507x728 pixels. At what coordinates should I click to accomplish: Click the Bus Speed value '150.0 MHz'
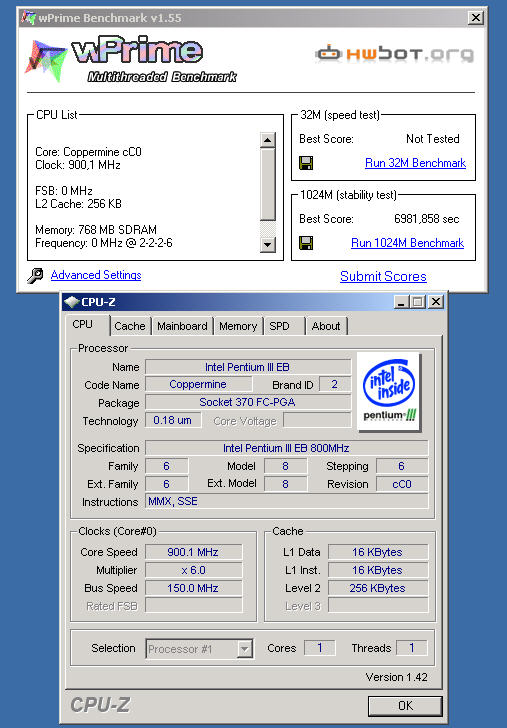(x=193, y=588)
